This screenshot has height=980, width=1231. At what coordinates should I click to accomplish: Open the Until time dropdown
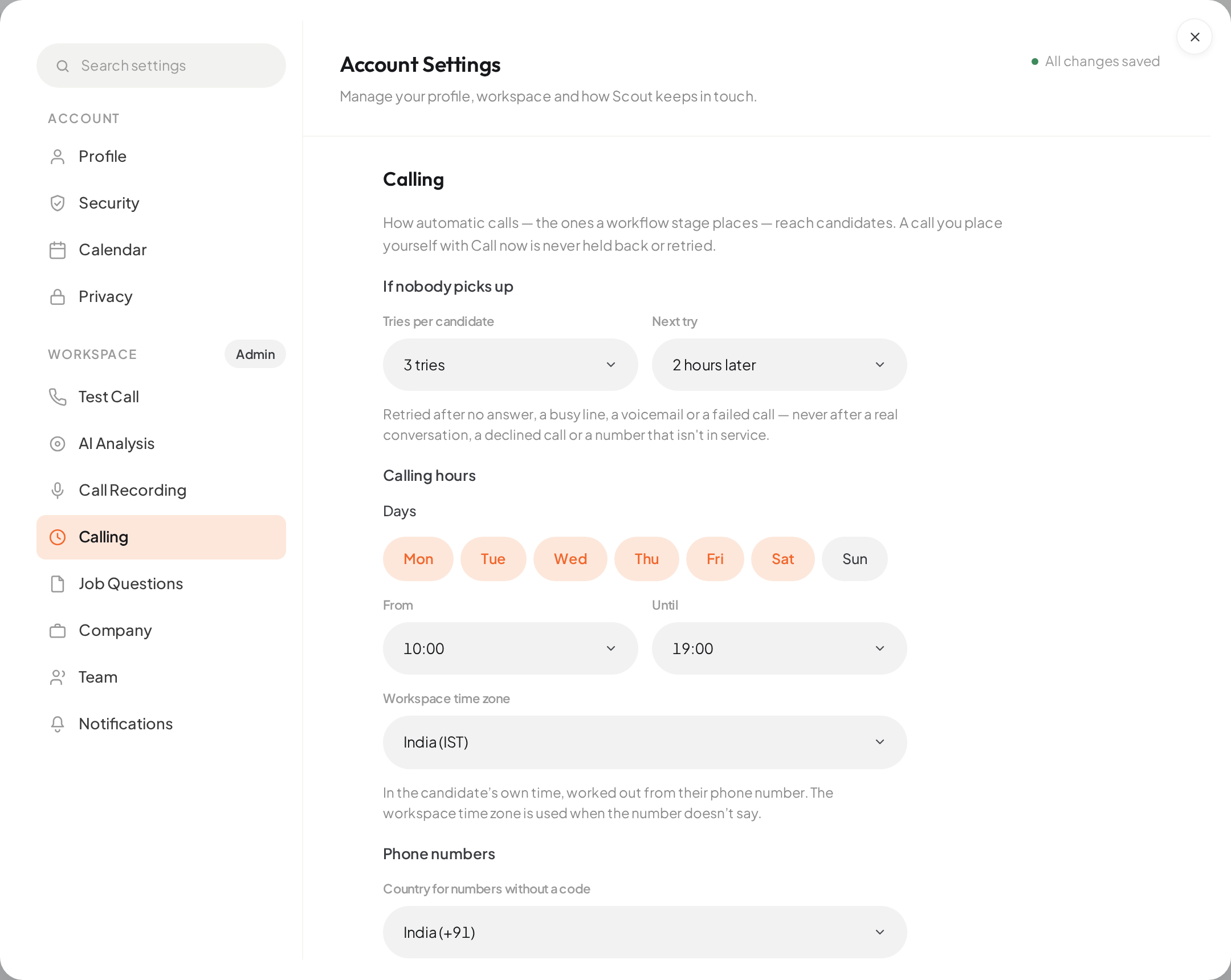click(x=779, y=648)
